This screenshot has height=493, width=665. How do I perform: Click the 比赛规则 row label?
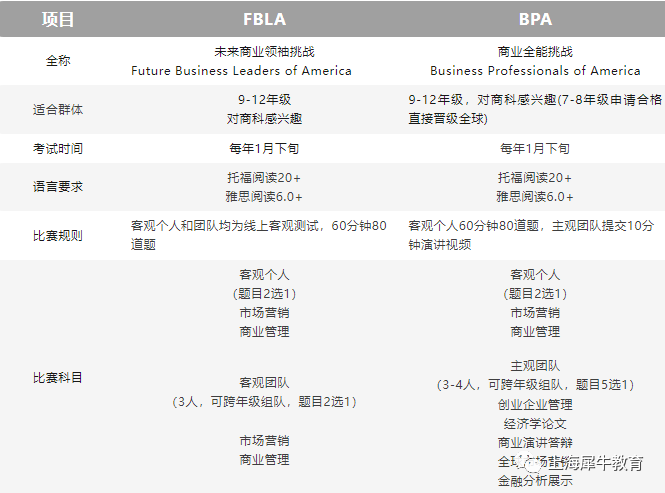[58, 235]
